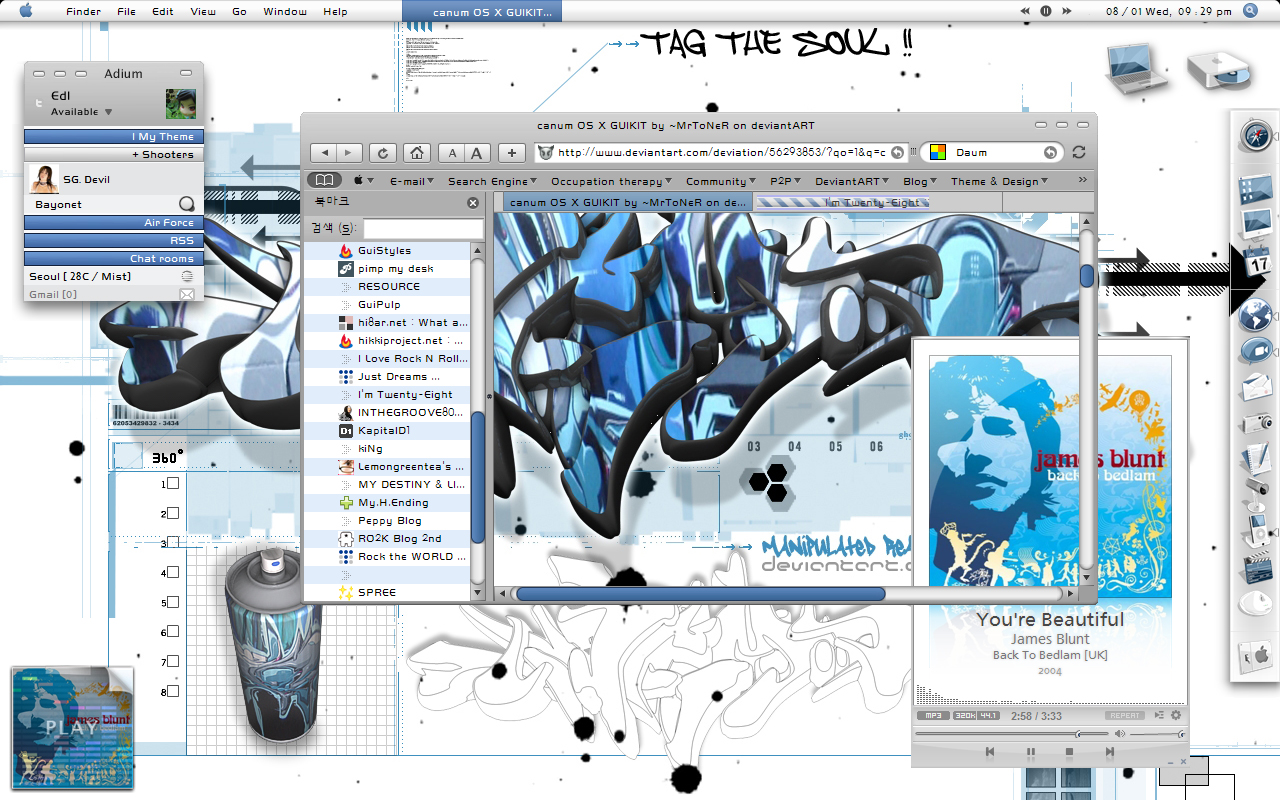Open the Occupation therapy bookmarks dropdown
Image resolution: width=1280 pixels, height=800 pixels.
pyautogui.click(x=612, y=181)
